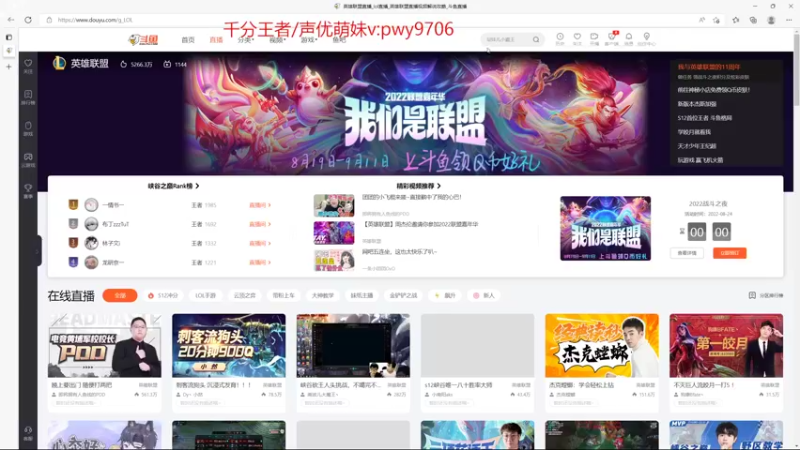The image size is (800, 450).
Task: Select the 金铲铲之战 filter tab
Action: (x=404, y=295)
